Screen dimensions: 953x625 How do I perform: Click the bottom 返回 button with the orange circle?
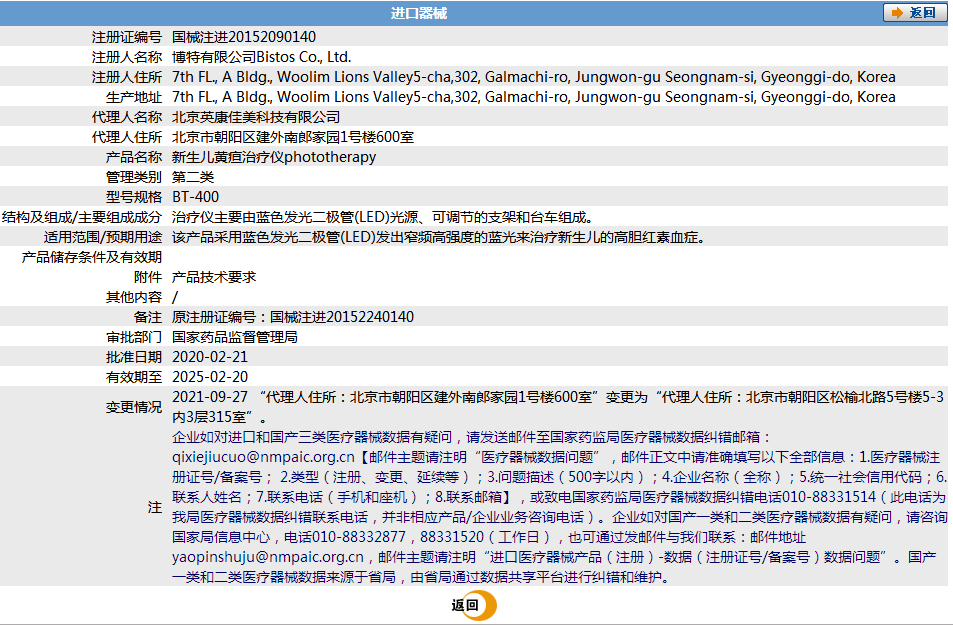tap(474, 605)
